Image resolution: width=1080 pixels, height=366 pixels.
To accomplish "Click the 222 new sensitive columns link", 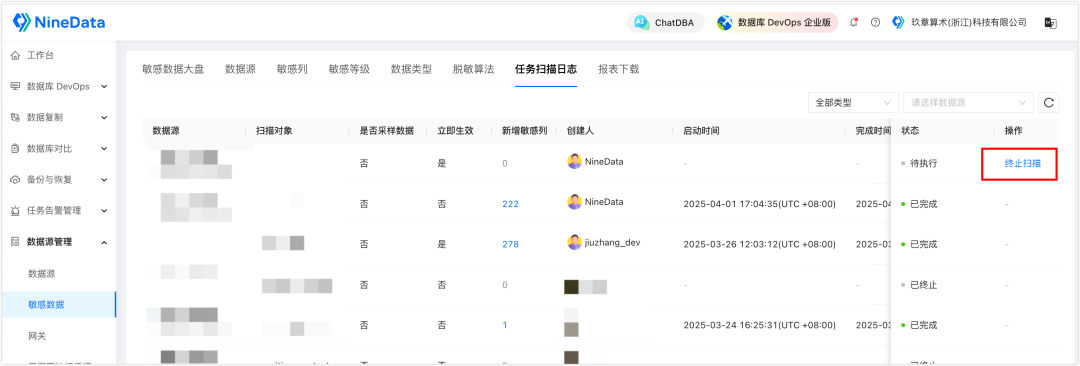I will [510, 204].
